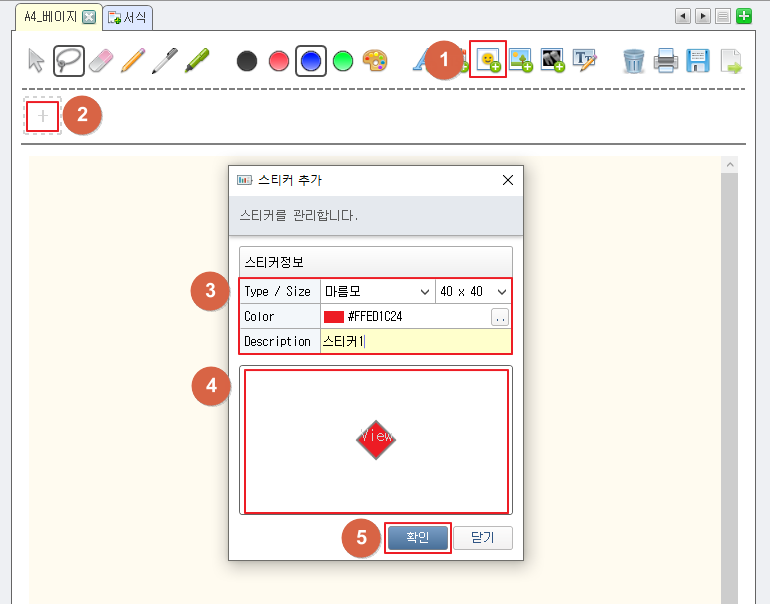Click the floppy disk save icon
The height and width of the screenshot is (604, 770).
coord(698,61)
